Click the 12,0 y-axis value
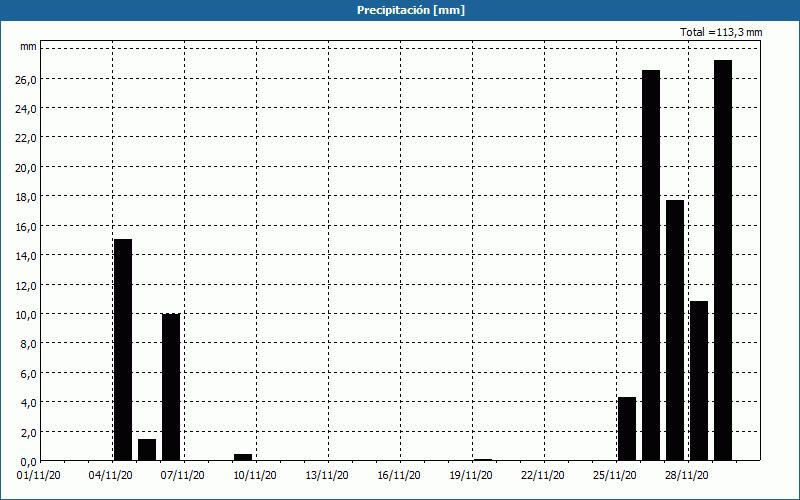 [x=26, y=285]
